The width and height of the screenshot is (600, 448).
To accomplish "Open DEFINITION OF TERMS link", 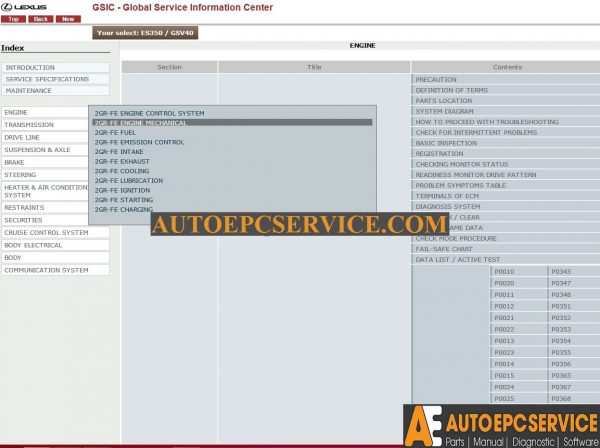I will 506,90.
